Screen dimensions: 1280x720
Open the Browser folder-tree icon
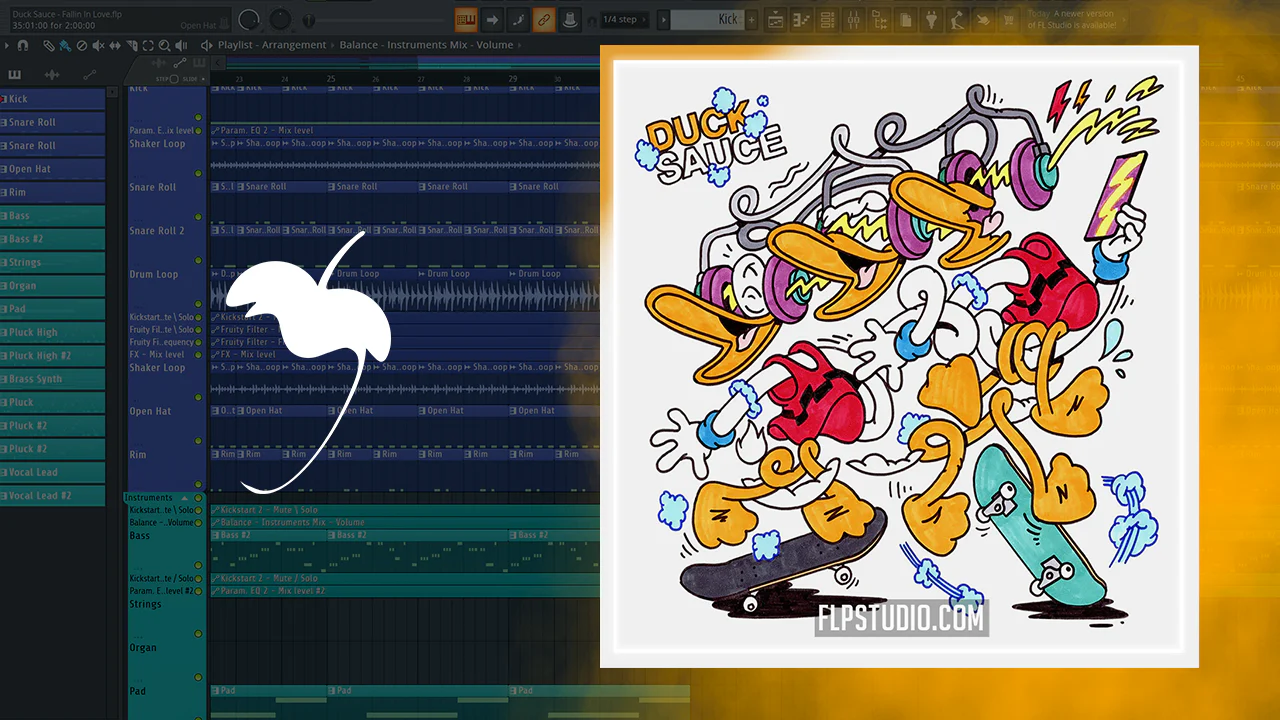click(x=879, y=19)
